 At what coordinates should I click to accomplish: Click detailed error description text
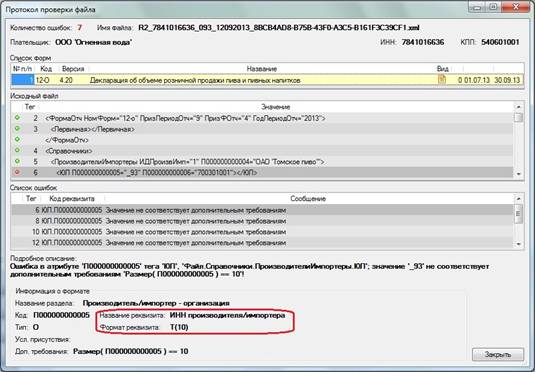pos(250,270)
